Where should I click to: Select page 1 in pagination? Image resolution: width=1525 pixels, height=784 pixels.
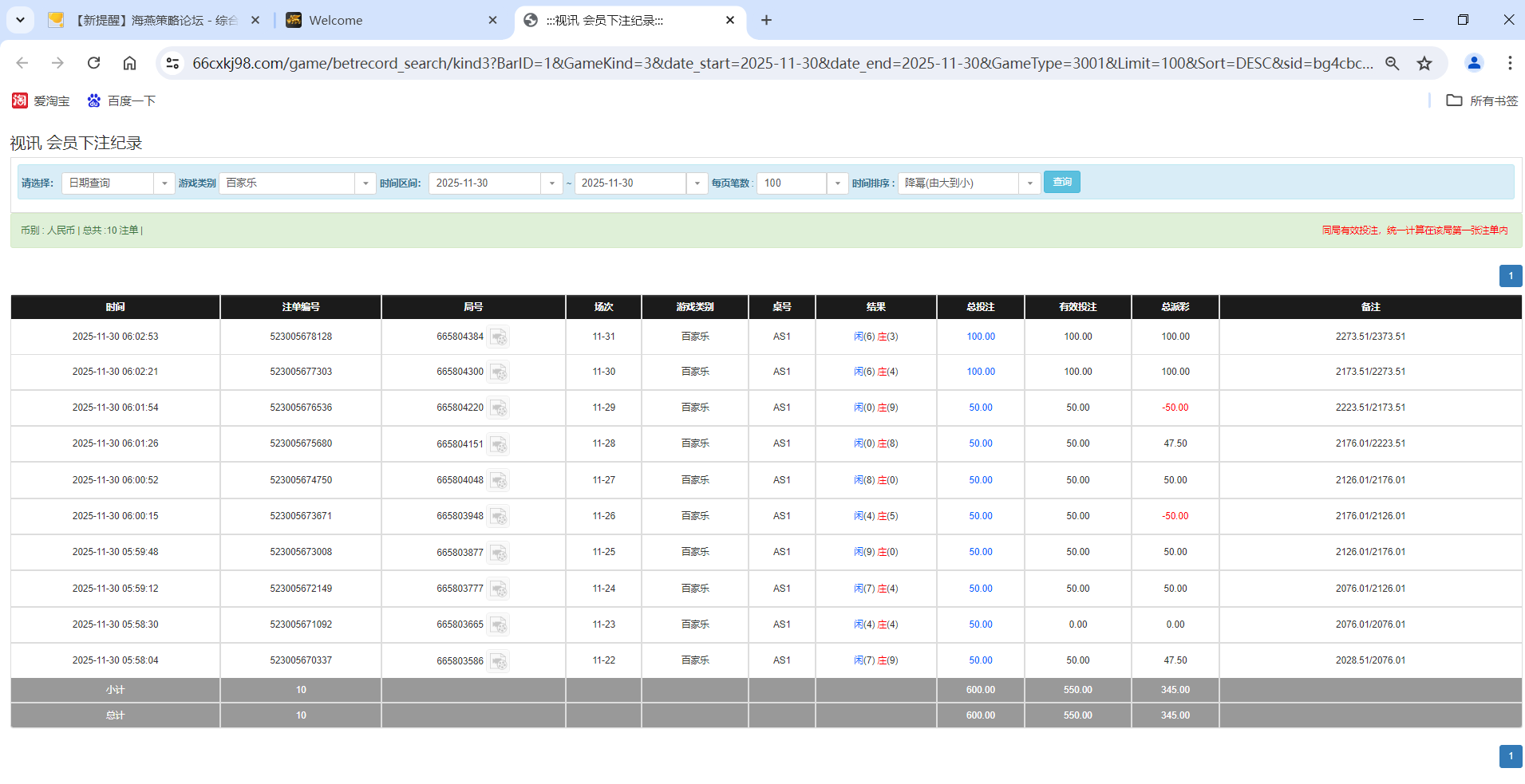tap(1510, 276)
